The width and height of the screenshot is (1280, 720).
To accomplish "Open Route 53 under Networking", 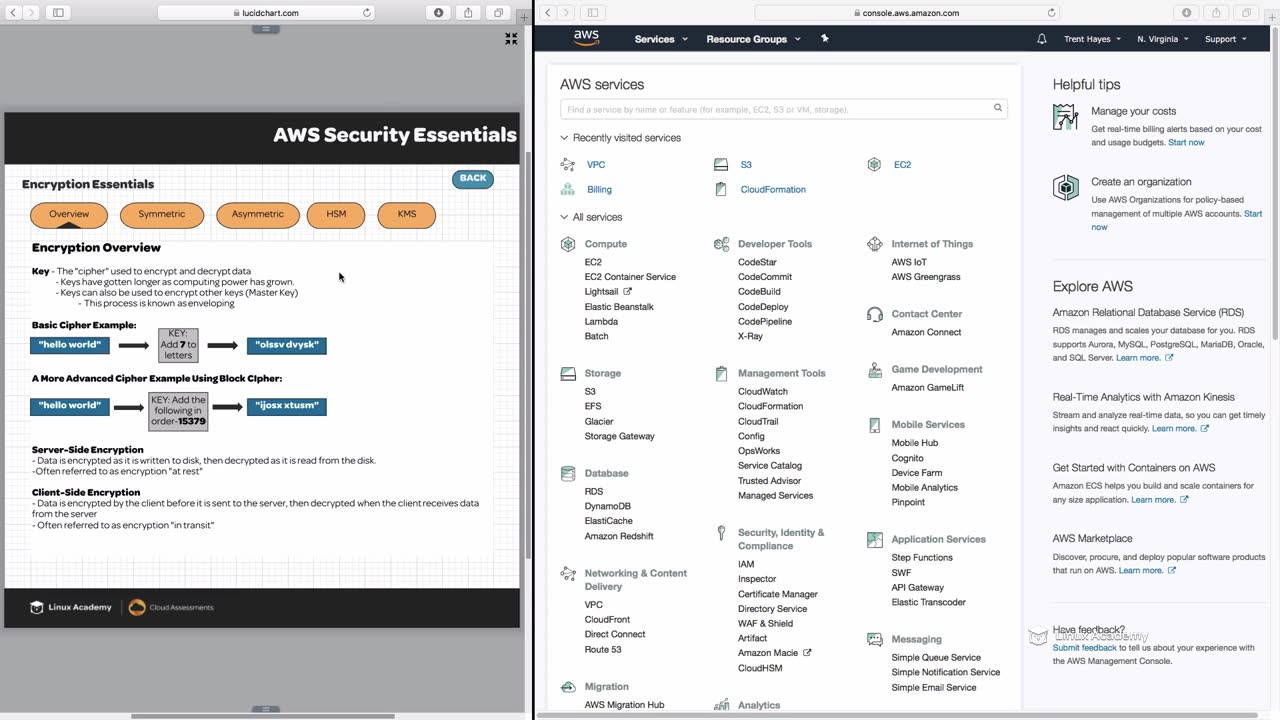I will (x=603, y=650).
